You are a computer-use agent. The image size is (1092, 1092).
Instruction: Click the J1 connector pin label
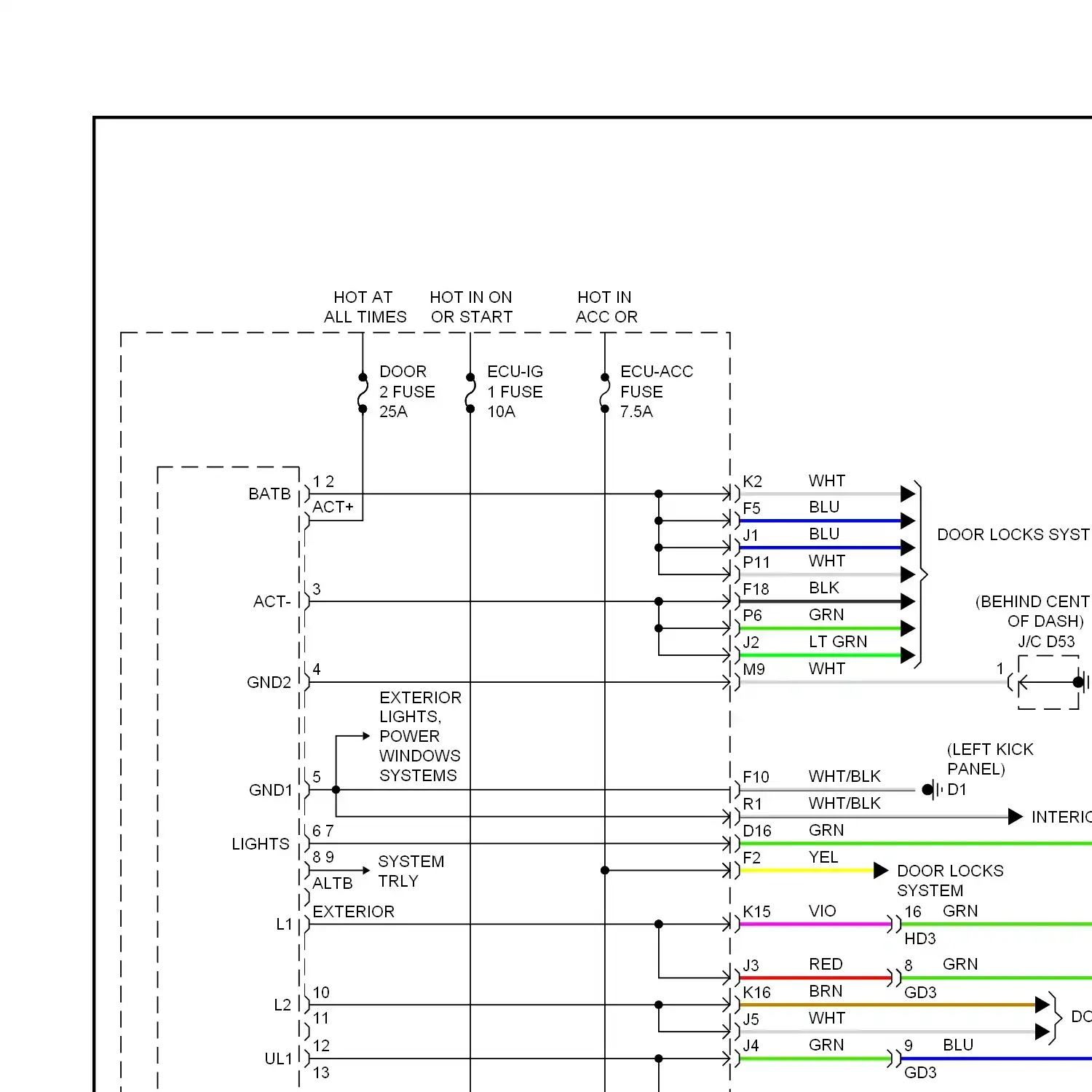[751, 536]
